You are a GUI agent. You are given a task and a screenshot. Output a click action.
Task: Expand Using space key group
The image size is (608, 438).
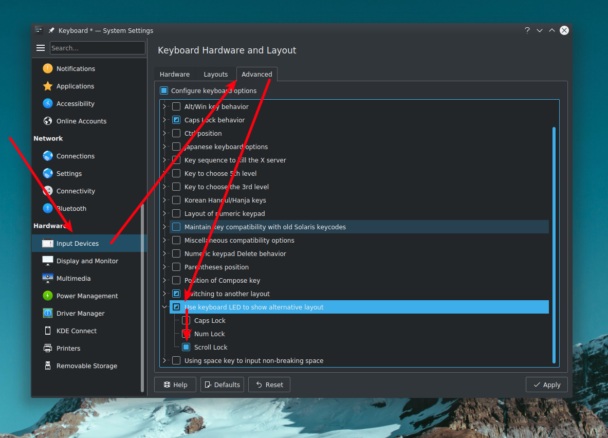coord(164,360)
